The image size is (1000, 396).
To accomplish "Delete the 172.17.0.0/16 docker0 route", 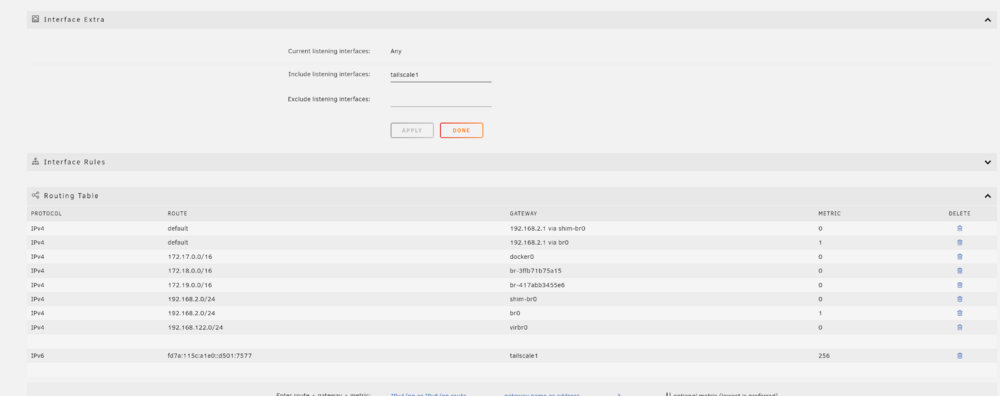I will [x=959, y=256].
